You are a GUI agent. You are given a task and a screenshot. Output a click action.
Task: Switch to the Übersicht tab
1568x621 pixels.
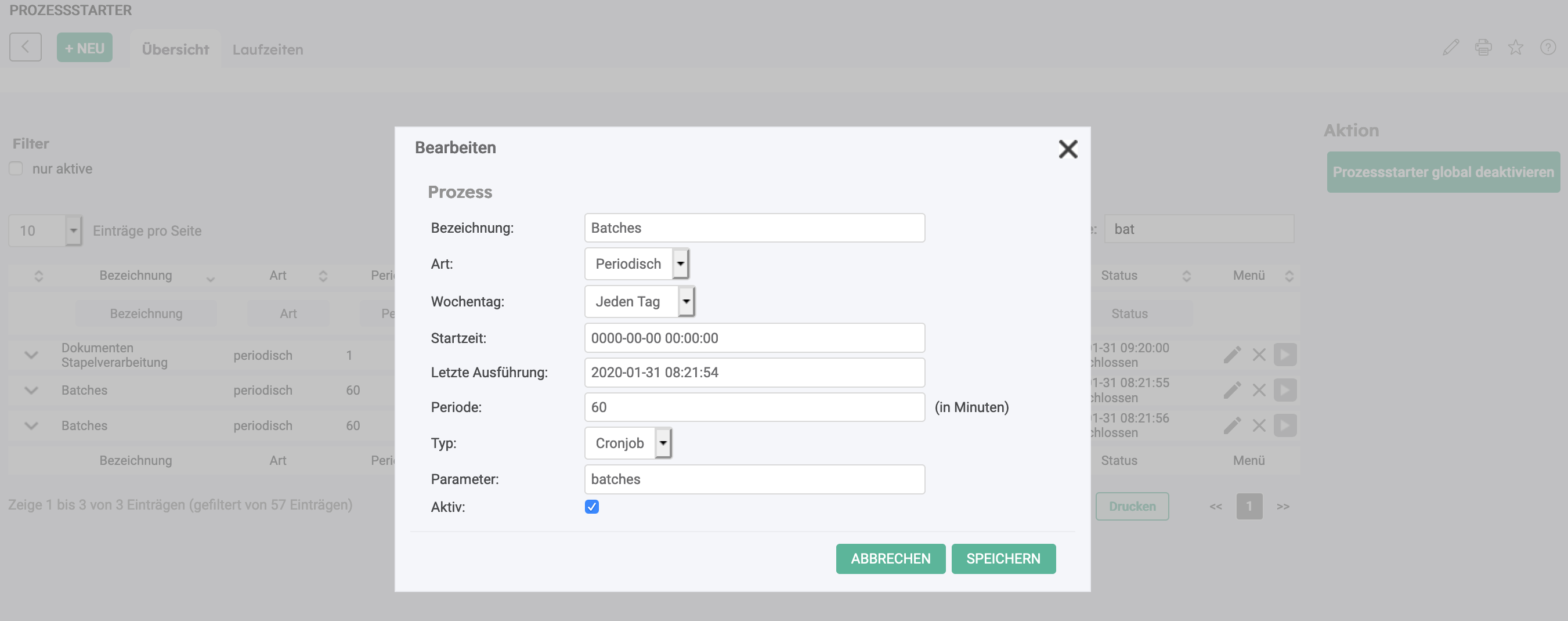[x=175, y=49]
